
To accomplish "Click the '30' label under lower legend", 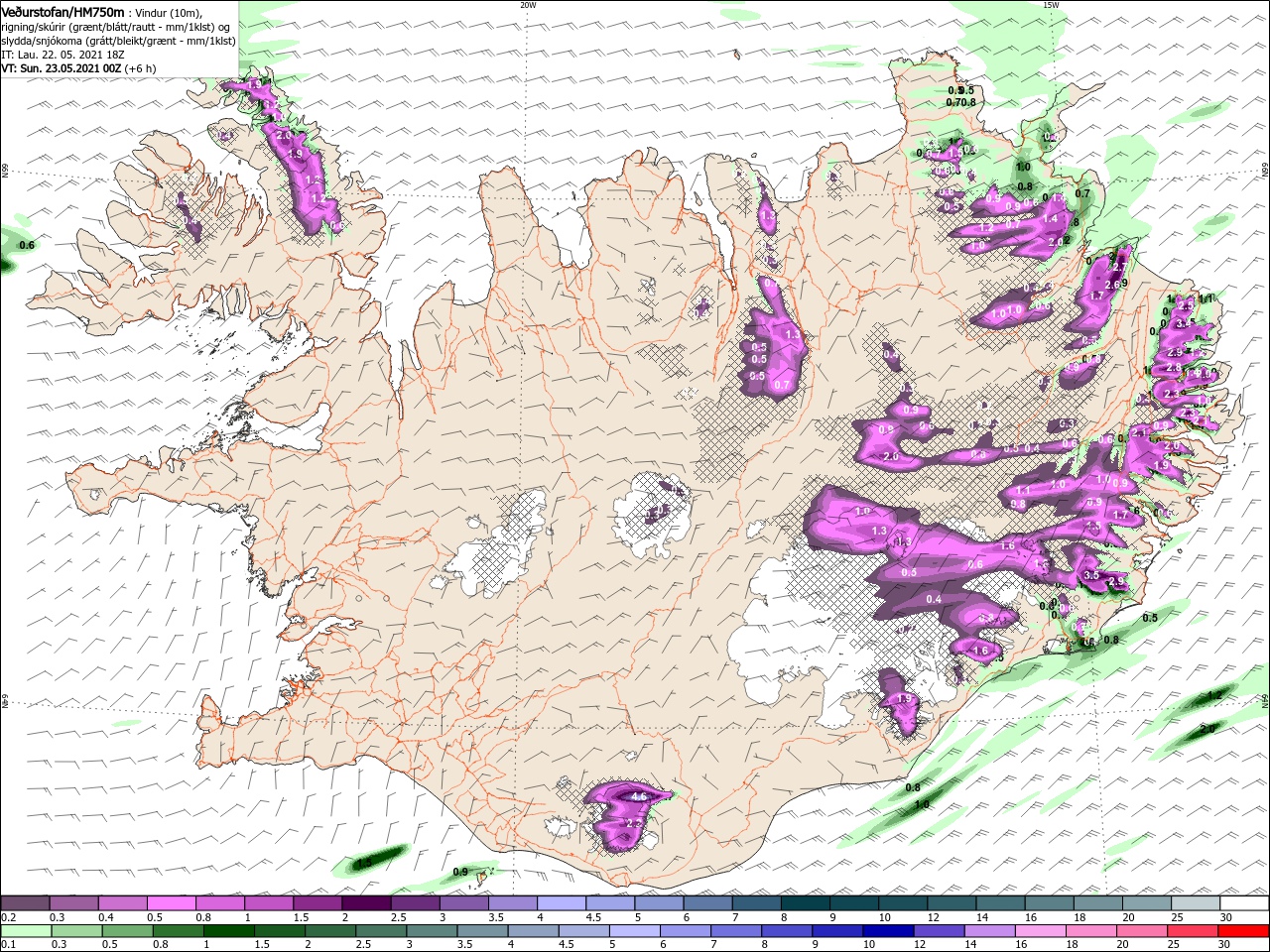I will pos(1226,945).
